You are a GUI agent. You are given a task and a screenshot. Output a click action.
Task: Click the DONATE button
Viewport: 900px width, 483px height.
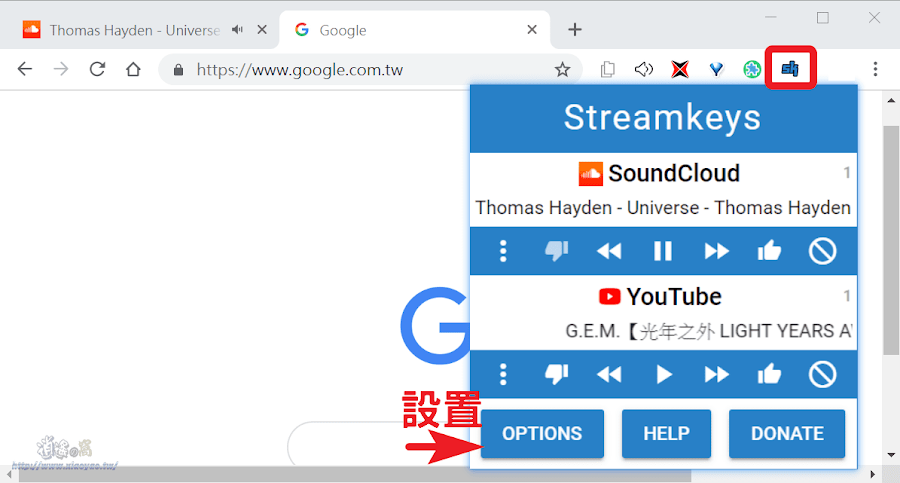787,434
